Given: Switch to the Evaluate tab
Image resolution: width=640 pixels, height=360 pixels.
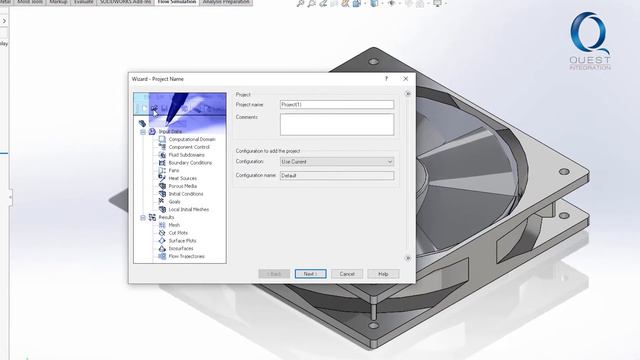Looking at the screenshot, I should [84, 2].
